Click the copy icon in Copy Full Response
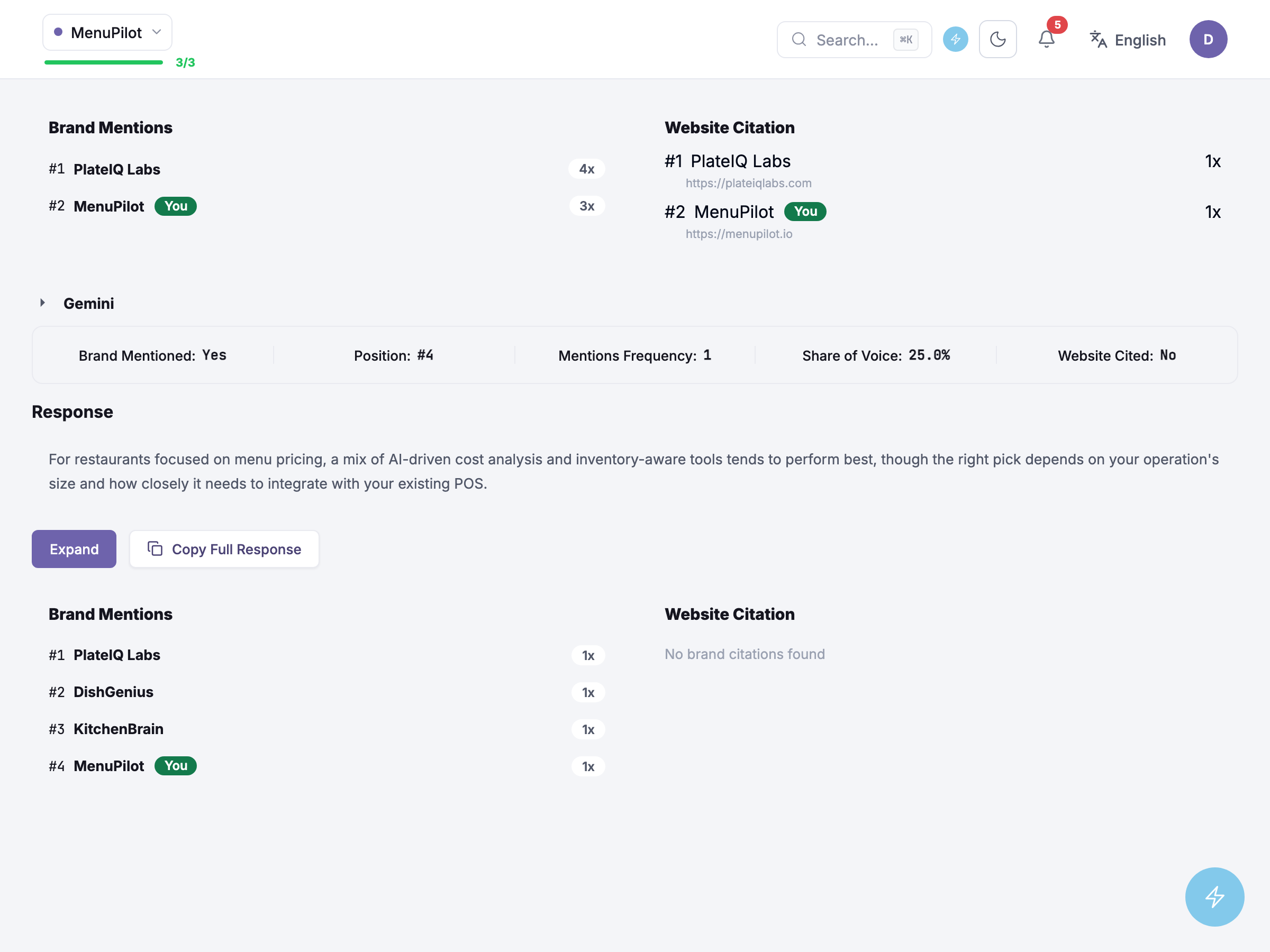 click(x=155, y=548)
